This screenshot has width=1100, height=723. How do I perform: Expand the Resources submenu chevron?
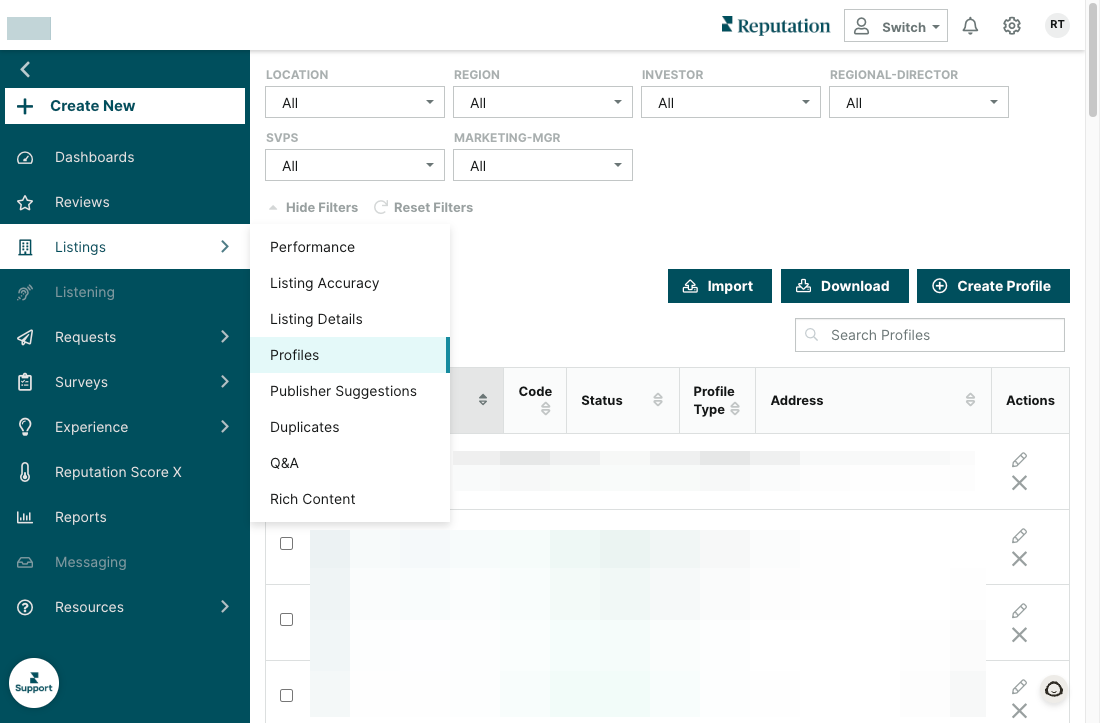pos(224,607)
